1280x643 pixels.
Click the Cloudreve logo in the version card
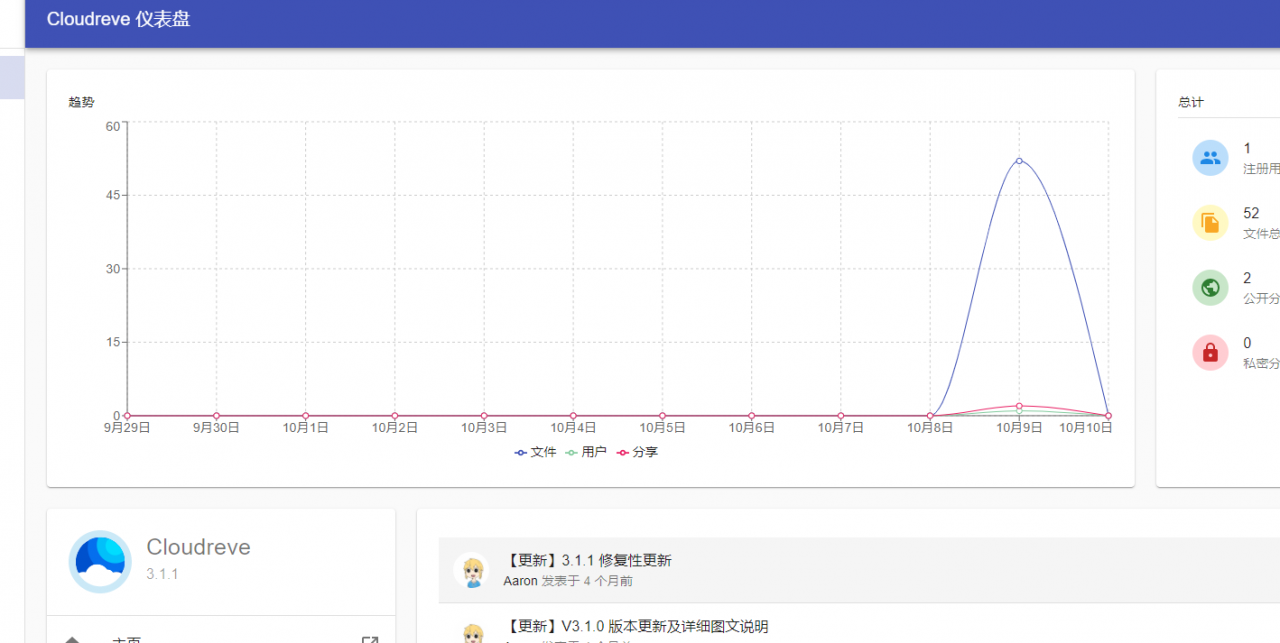[x=100, y=561]
